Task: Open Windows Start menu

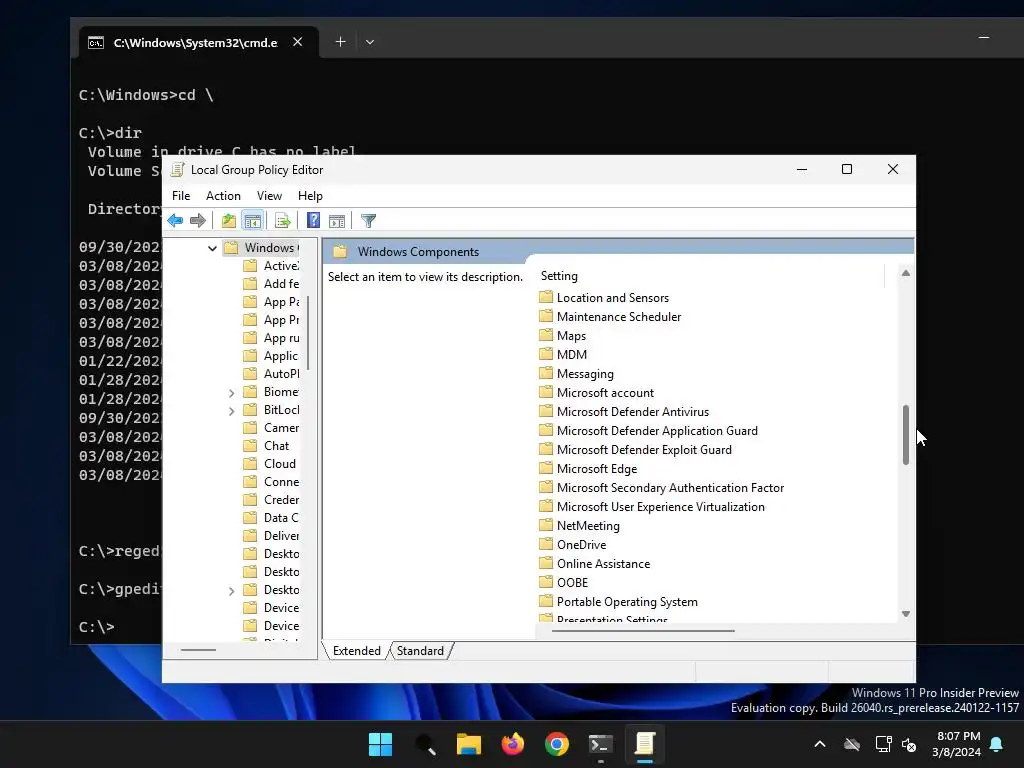Action: (x=380, y=744)
